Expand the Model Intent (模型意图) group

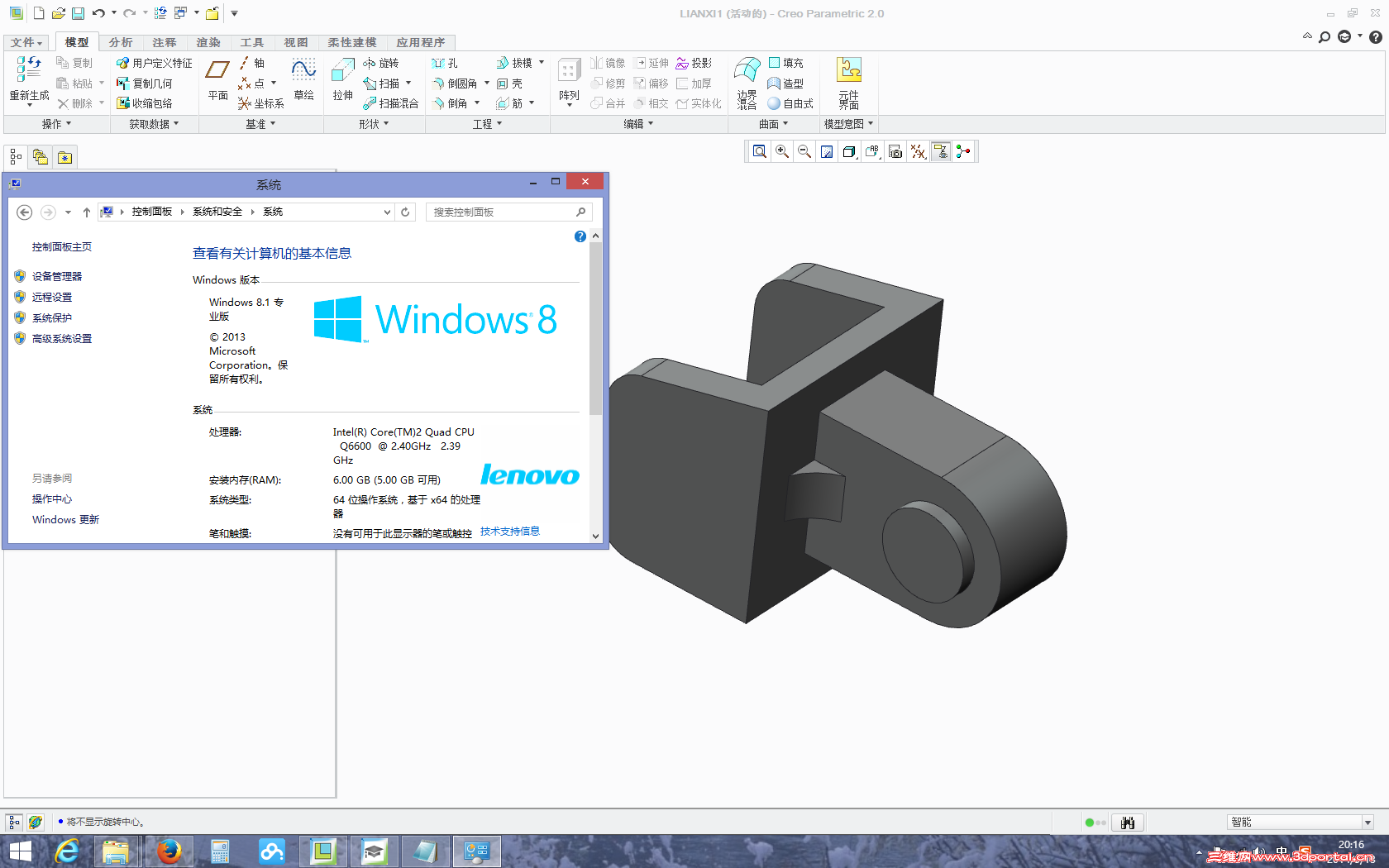848,124
